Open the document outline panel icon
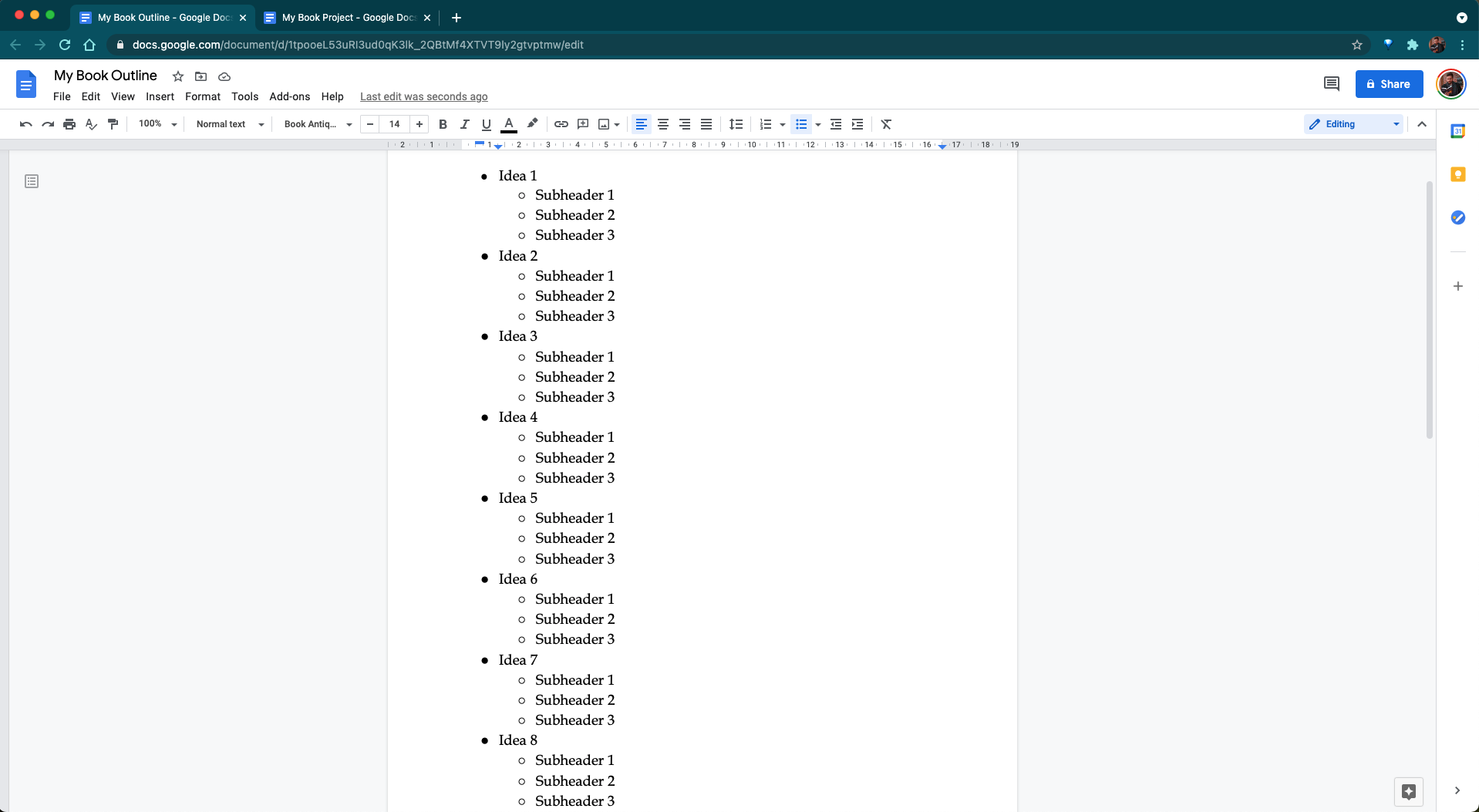Viewport: 1479px width, 812px height. coord(32,181)
